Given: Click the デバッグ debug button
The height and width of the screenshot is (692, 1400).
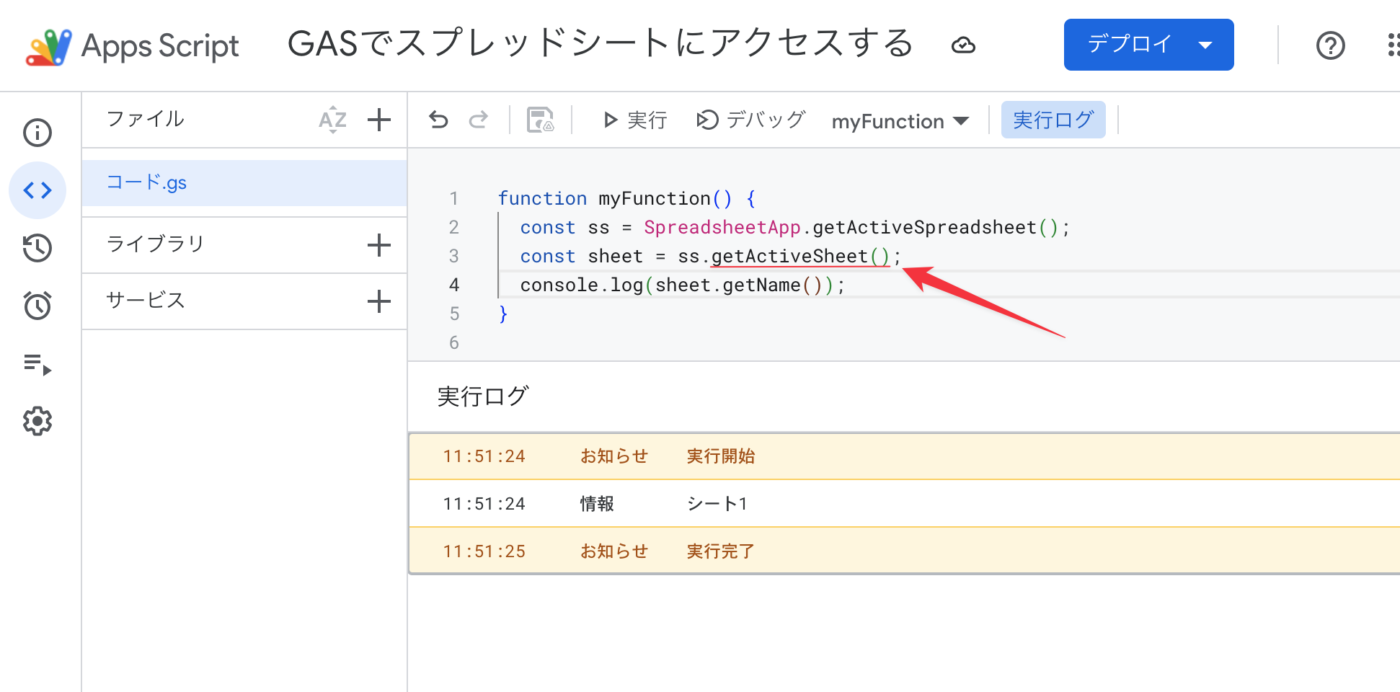Looking at the screenshot, I should [751, 120].
